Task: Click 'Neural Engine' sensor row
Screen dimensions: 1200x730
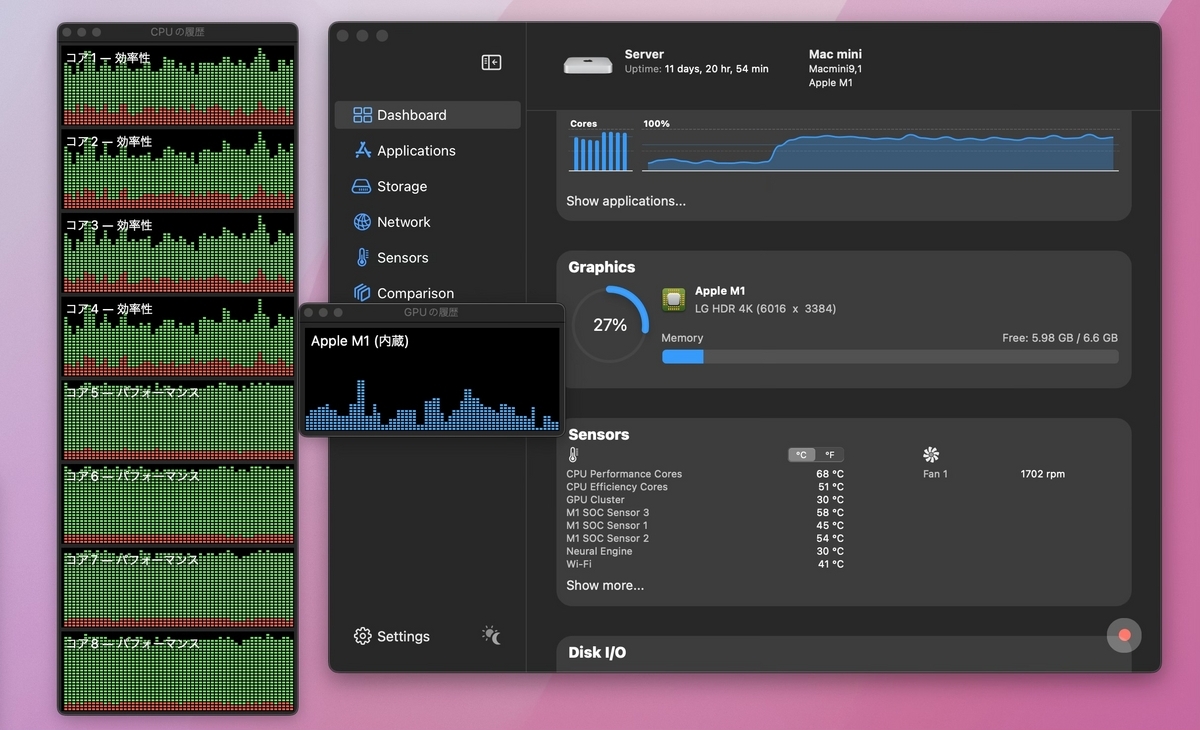Action: click(705, 551)
